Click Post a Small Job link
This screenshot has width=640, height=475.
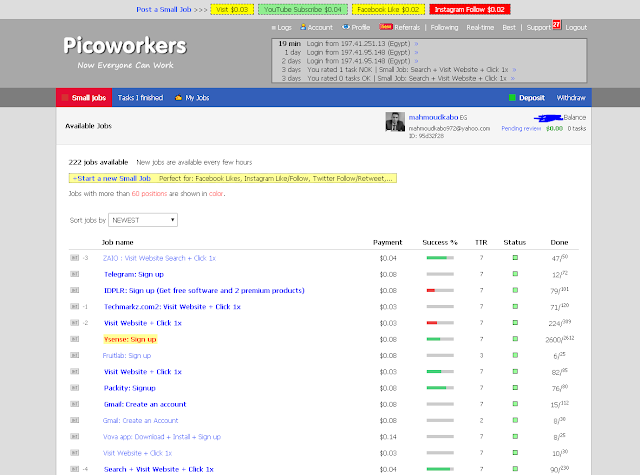(x=164, y=9)
